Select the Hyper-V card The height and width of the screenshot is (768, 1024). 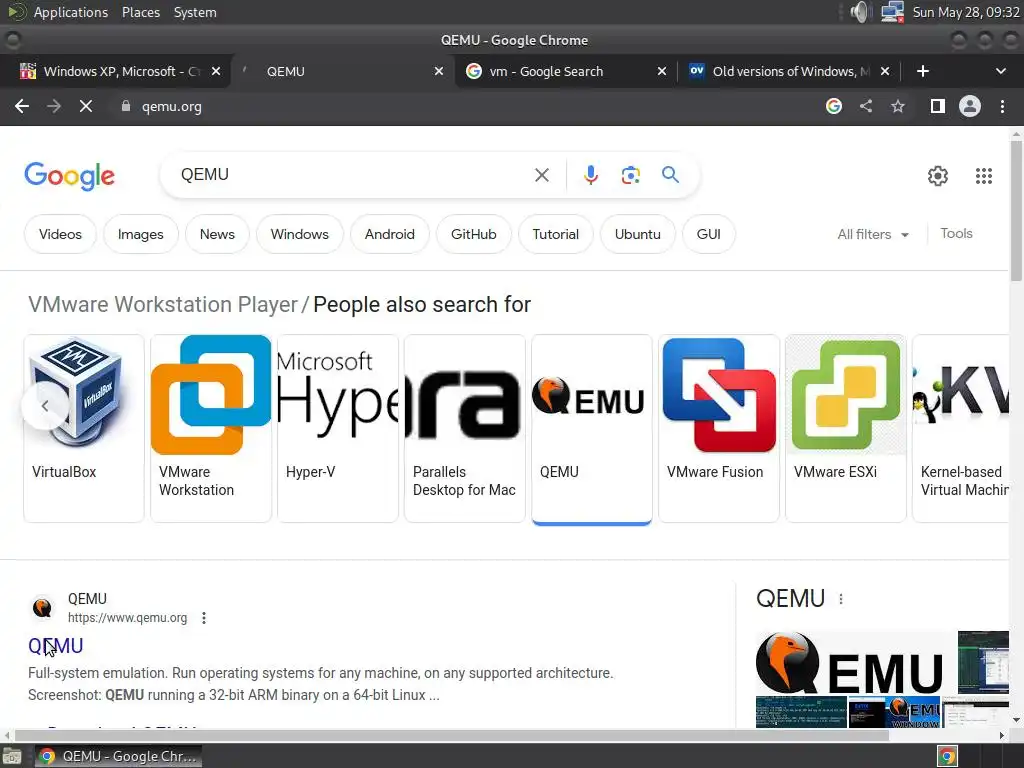338,428
